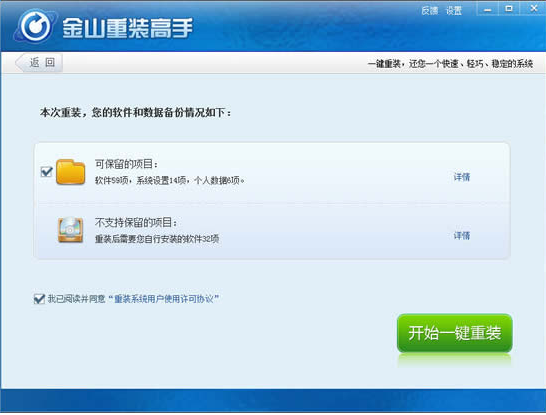Screen dimensions: 546x415
Task: Click the 可保留的项目 heading text
Action: [x=126, y=164]
